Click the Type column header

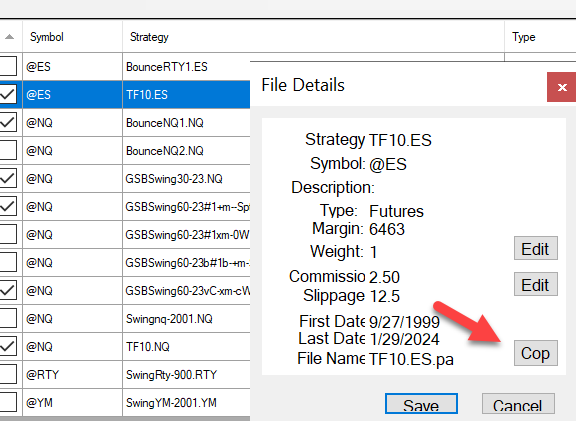(540, 37)
